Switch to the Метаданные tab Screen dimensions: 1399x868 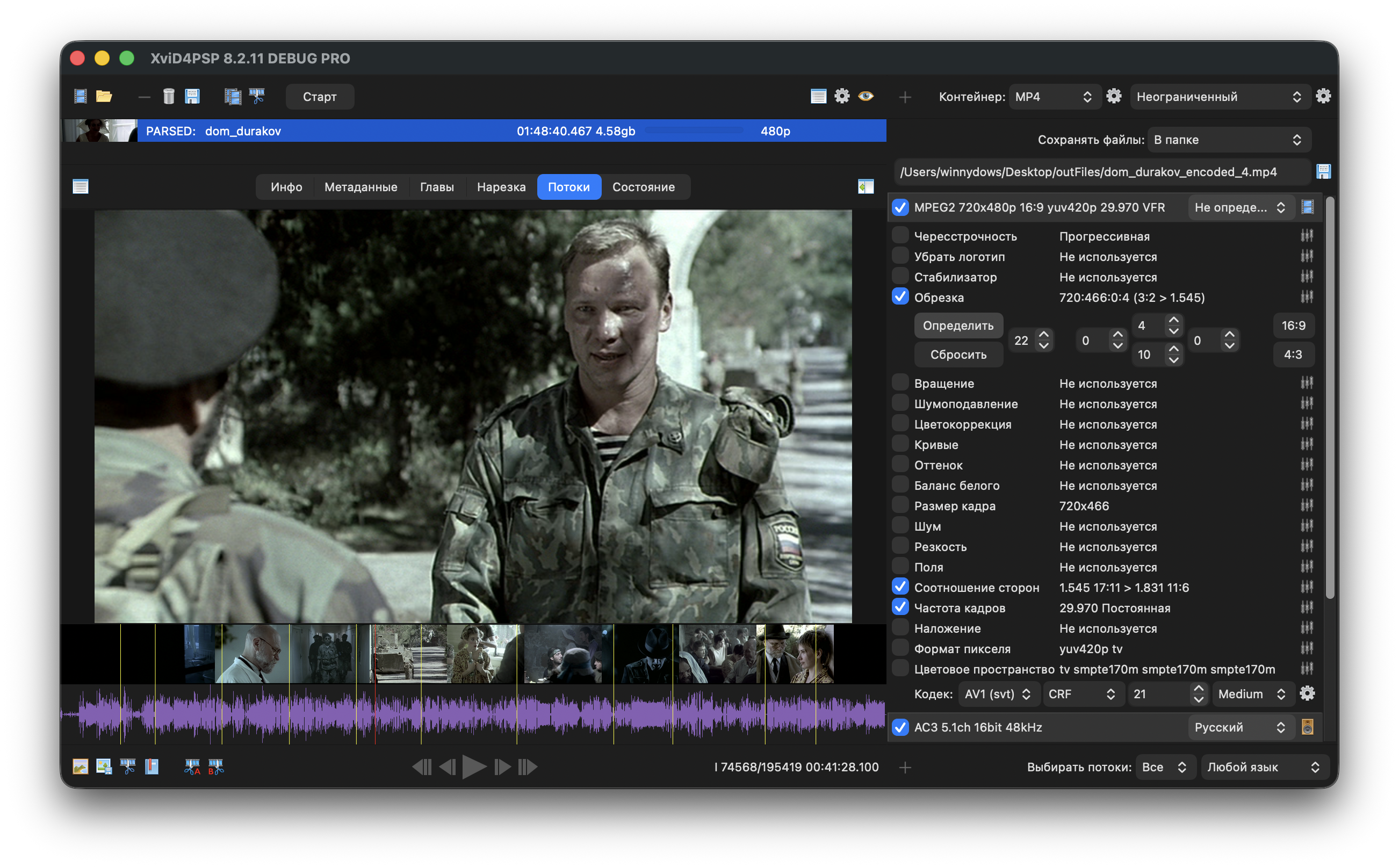click(x=360, y=187)
